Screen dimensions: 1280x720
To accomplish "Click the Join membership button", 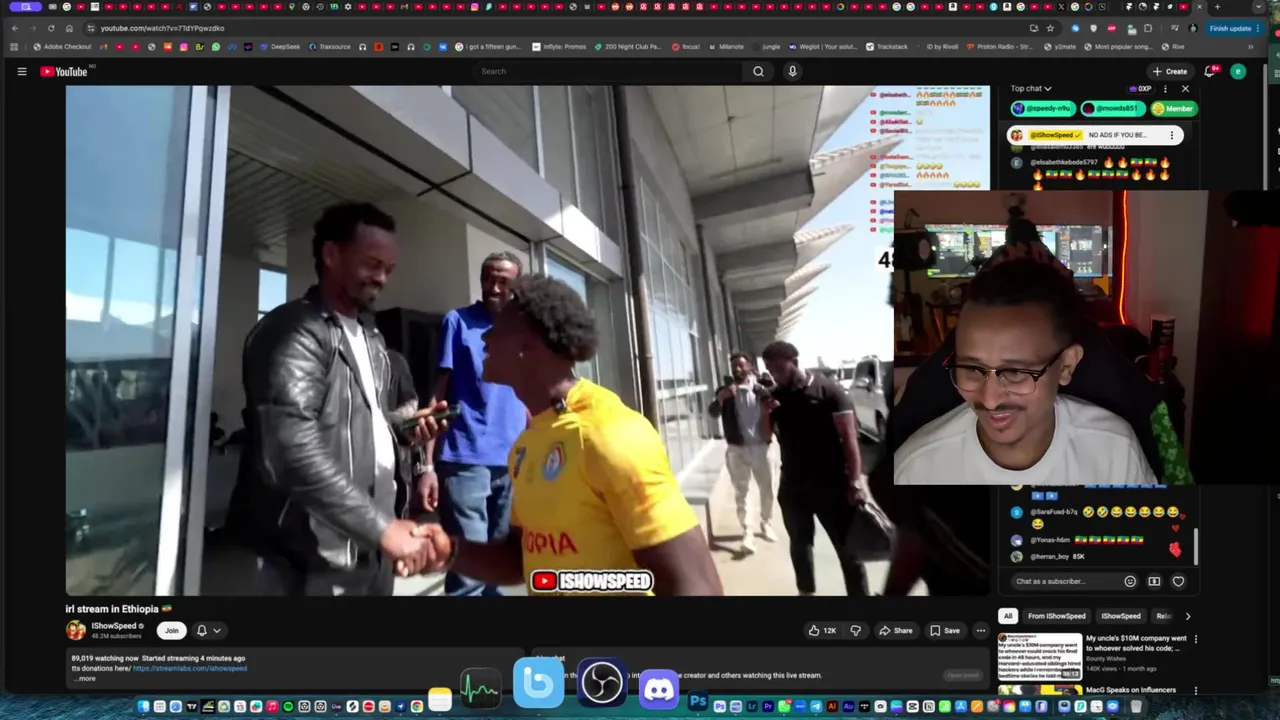I will pyautogui.click(x=172, y=630).
